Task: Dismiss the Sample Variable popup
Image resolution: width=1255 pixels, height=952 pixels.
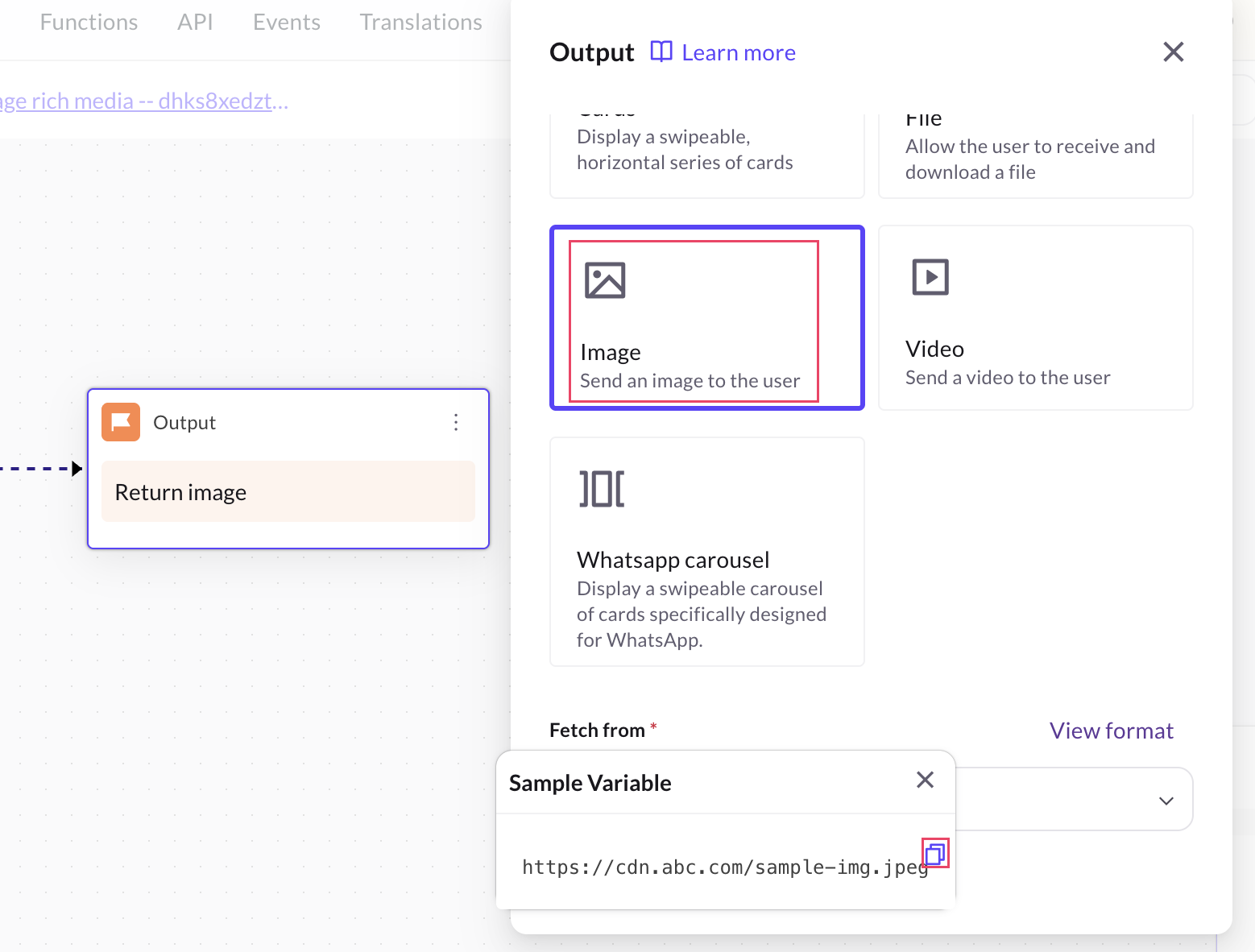Action: click(925, 780)
